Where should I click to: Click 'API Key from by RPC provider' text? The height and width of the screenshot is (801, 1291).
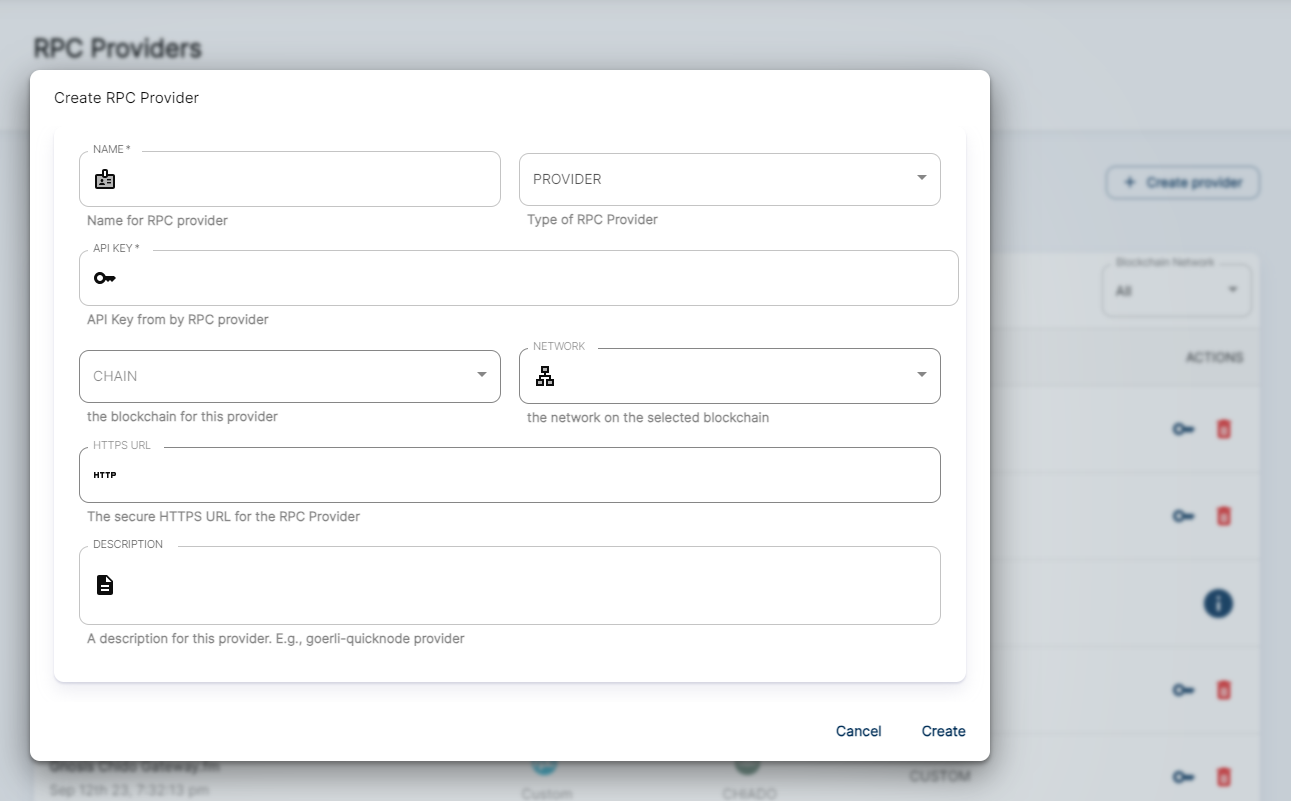[178, 320]
